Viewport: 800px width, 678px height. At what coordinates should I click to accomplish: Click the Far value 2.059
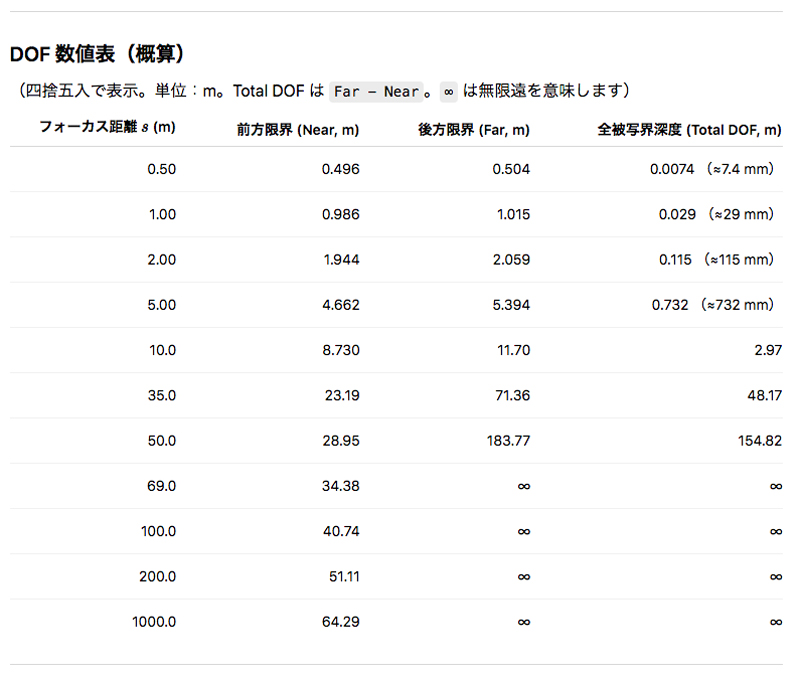click(x=512, y=259)
